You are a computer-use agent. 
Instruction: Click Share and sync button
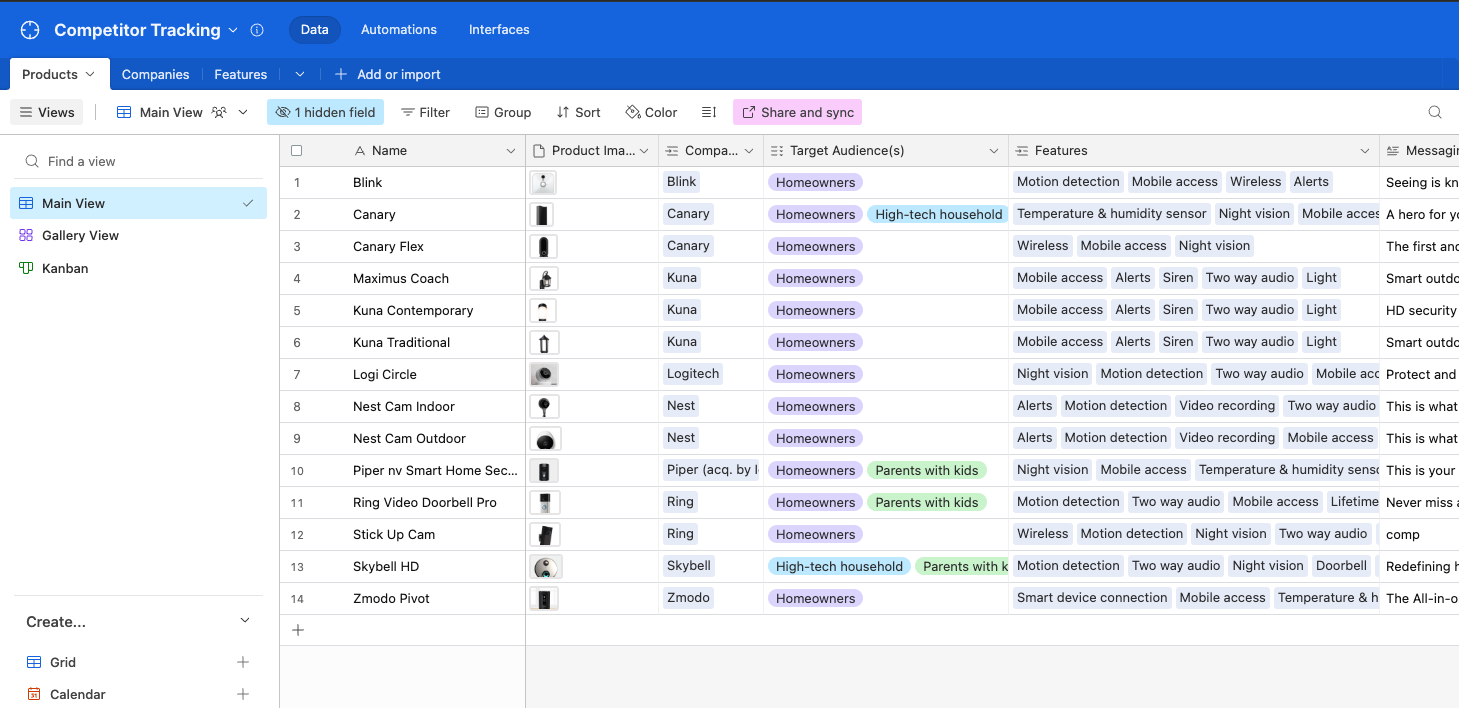[x=797, y=112]
